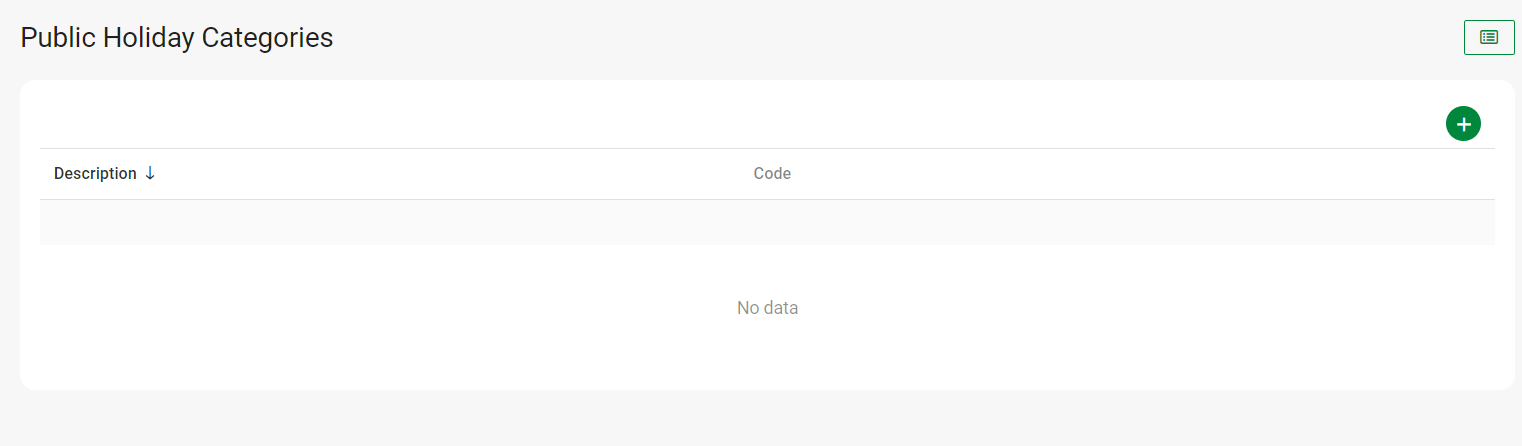Click the Description label in table header
Image resolution: width=1522 pixels, height=446 pixels.
tap(95, 174)
